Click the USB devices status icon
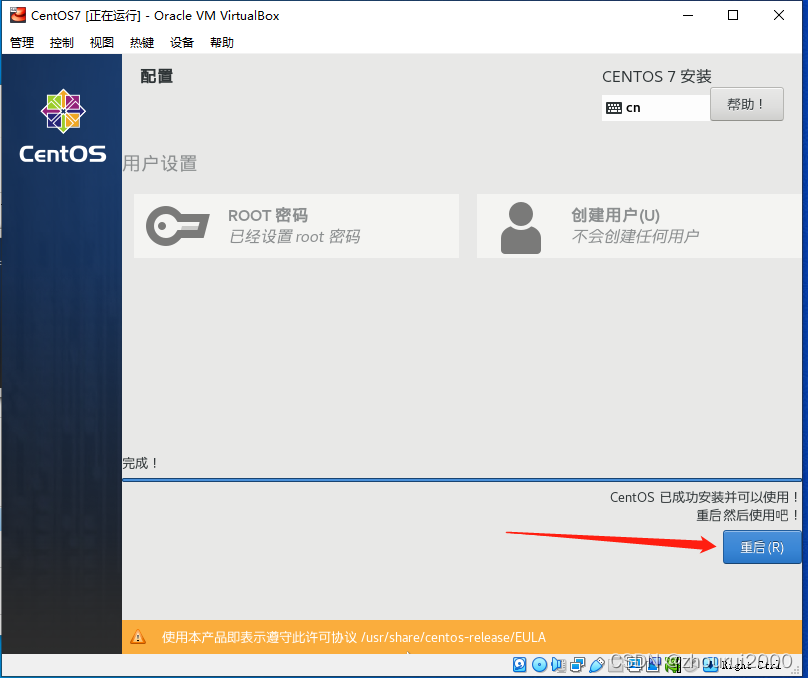808x678 pixels. [x=597, y=665]
